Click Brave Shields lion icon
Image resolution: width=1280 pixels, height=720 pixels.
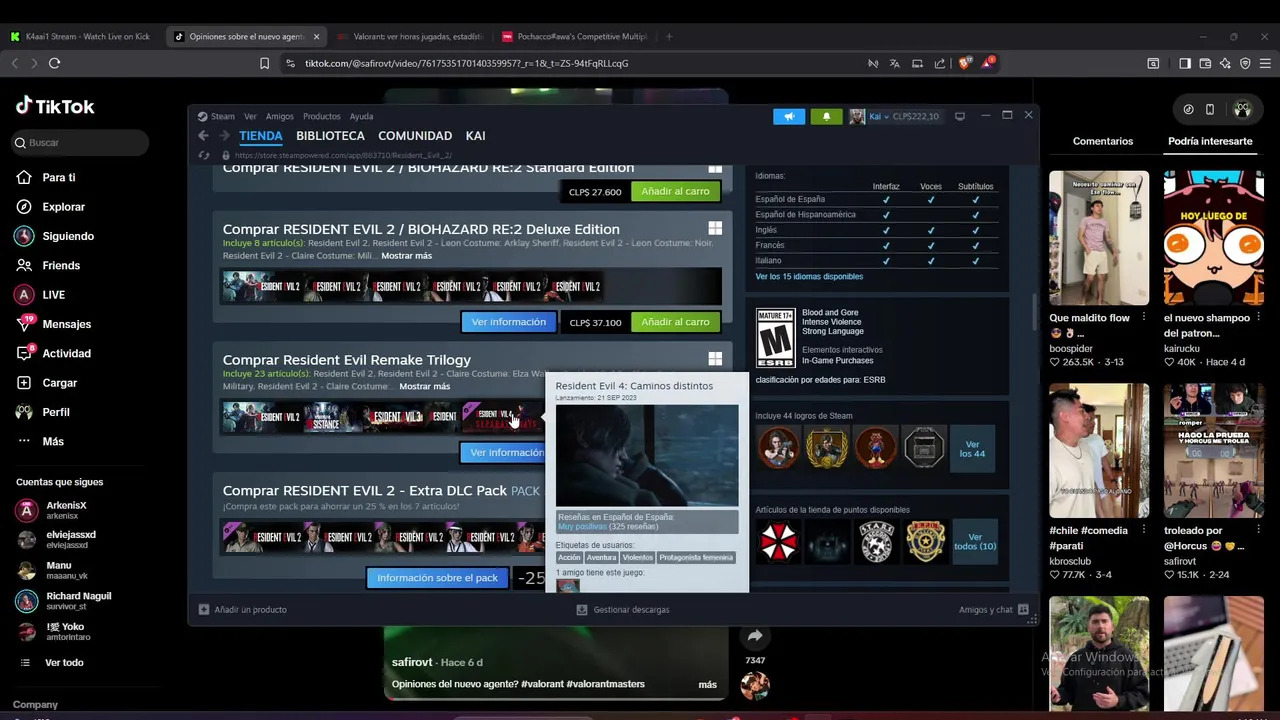tap(965, 63)
